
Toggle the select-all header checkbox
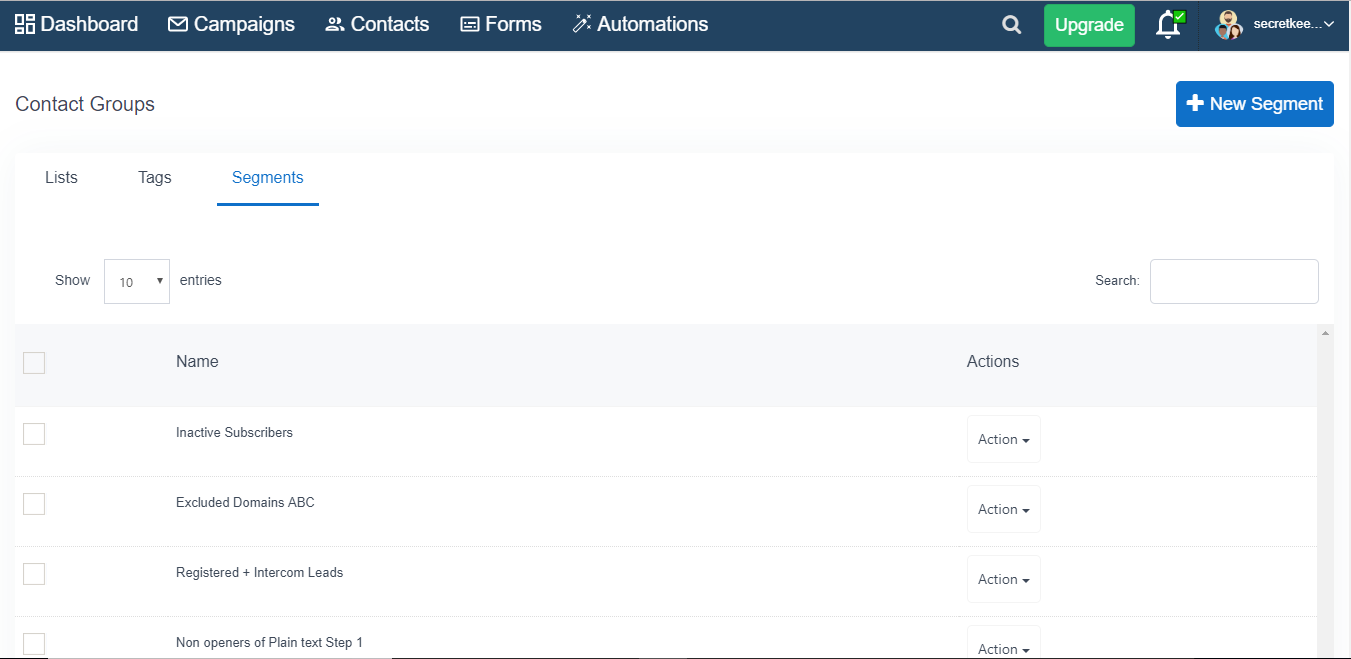click(x=34, y=363)
